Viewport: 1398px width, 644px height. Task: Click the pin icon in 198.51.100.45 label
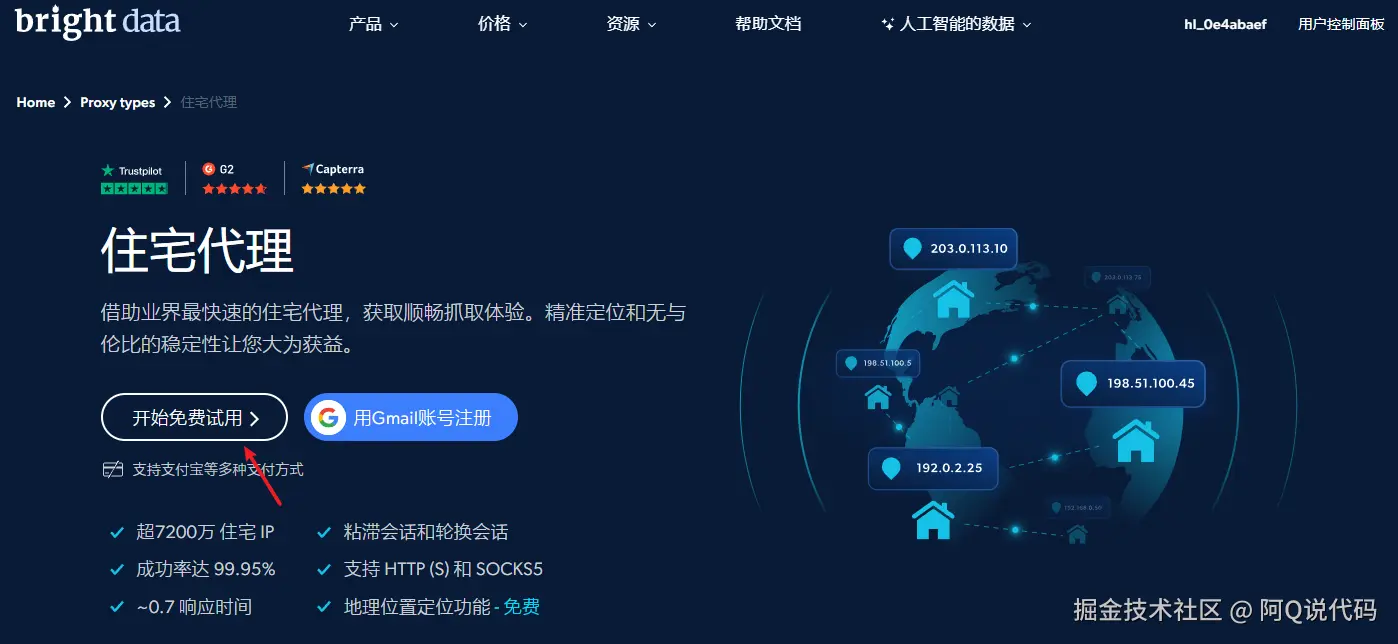tap(1086, 383)
